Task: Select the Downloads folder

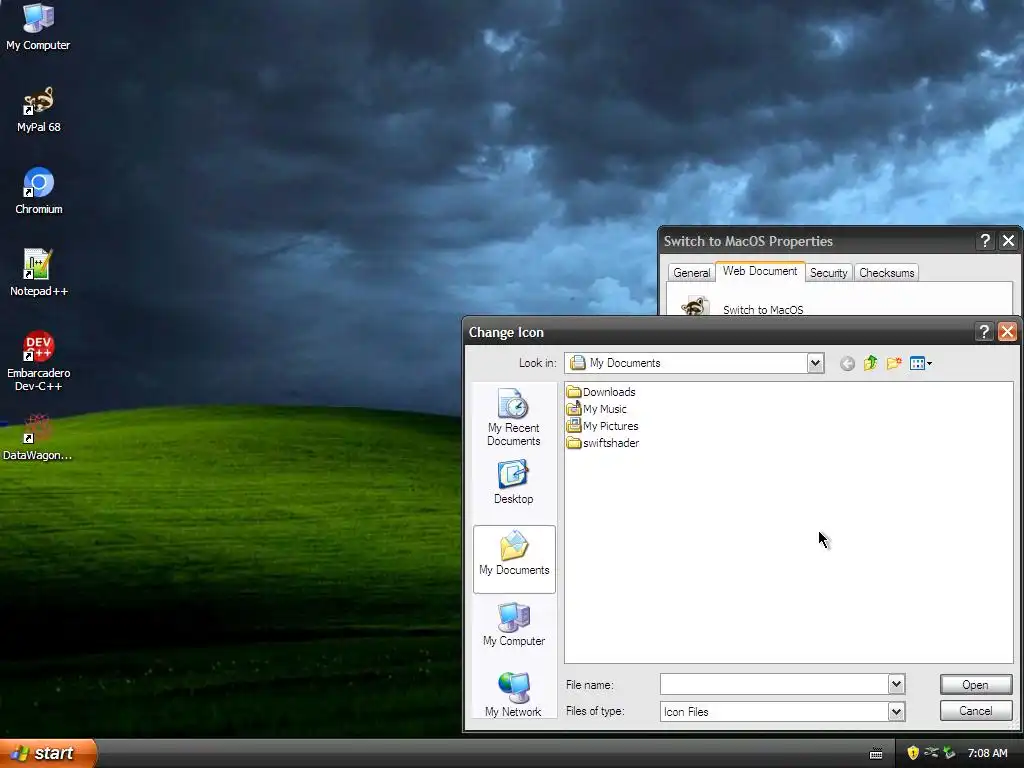Action: pyautogui.click(x=601, y=392)
